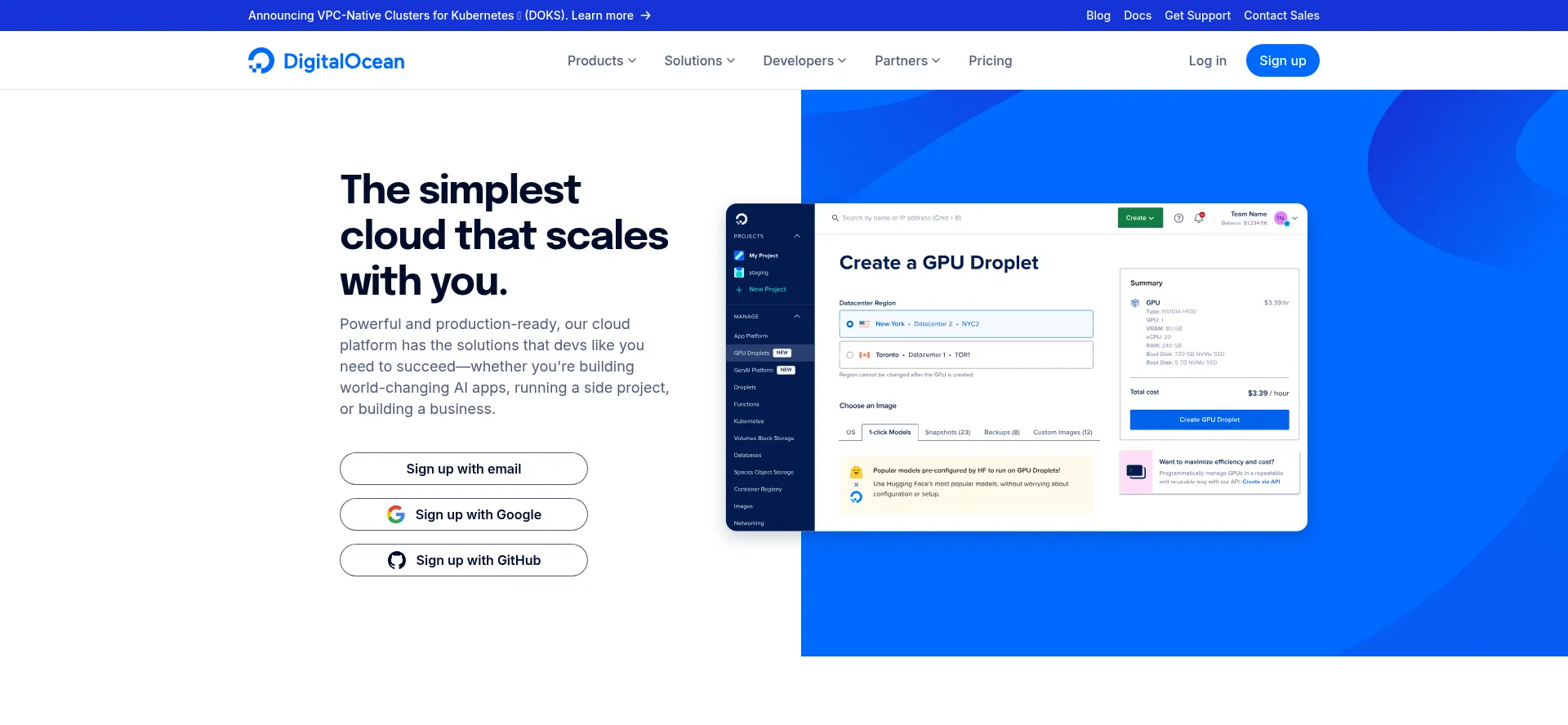The height and width of the screenshot is (725, 1568).
Task: Open Container Registry in sidebar
Action: click(758, 489)
